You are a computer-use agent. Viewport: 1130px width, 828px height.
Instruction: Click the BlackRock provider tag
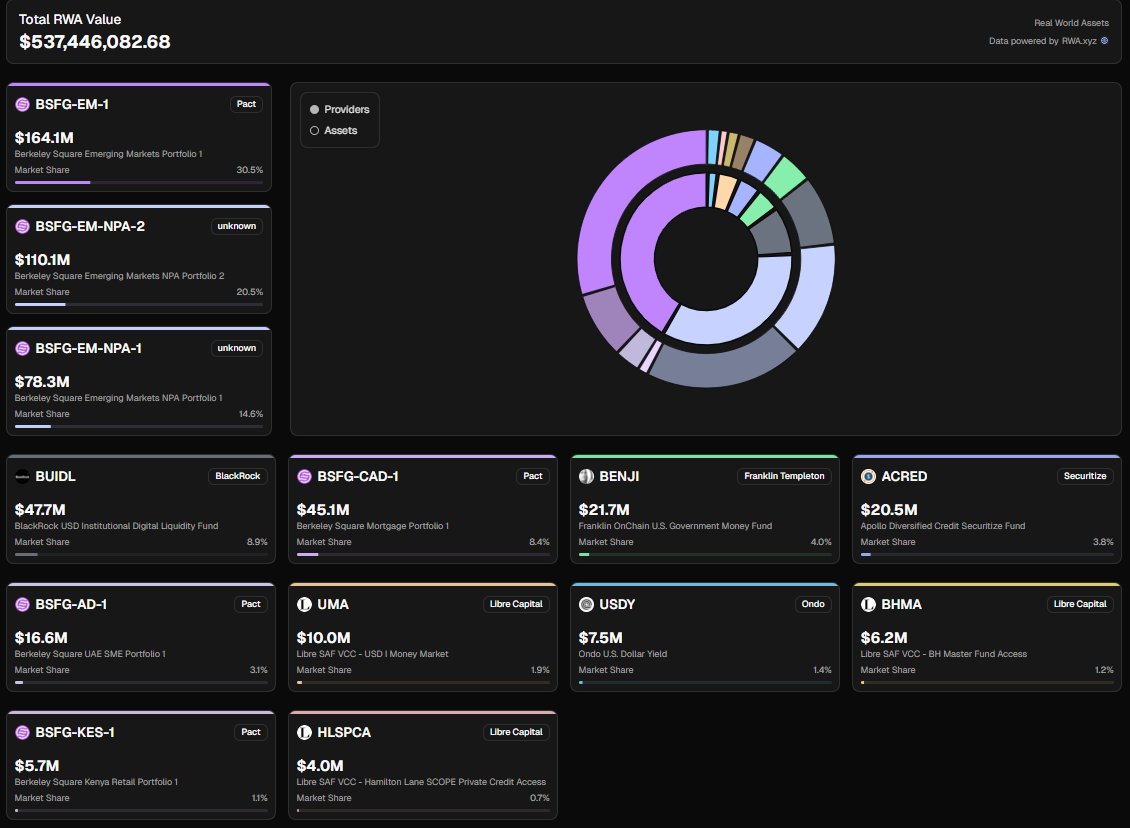pyautogui.click(x=237, y=476)
